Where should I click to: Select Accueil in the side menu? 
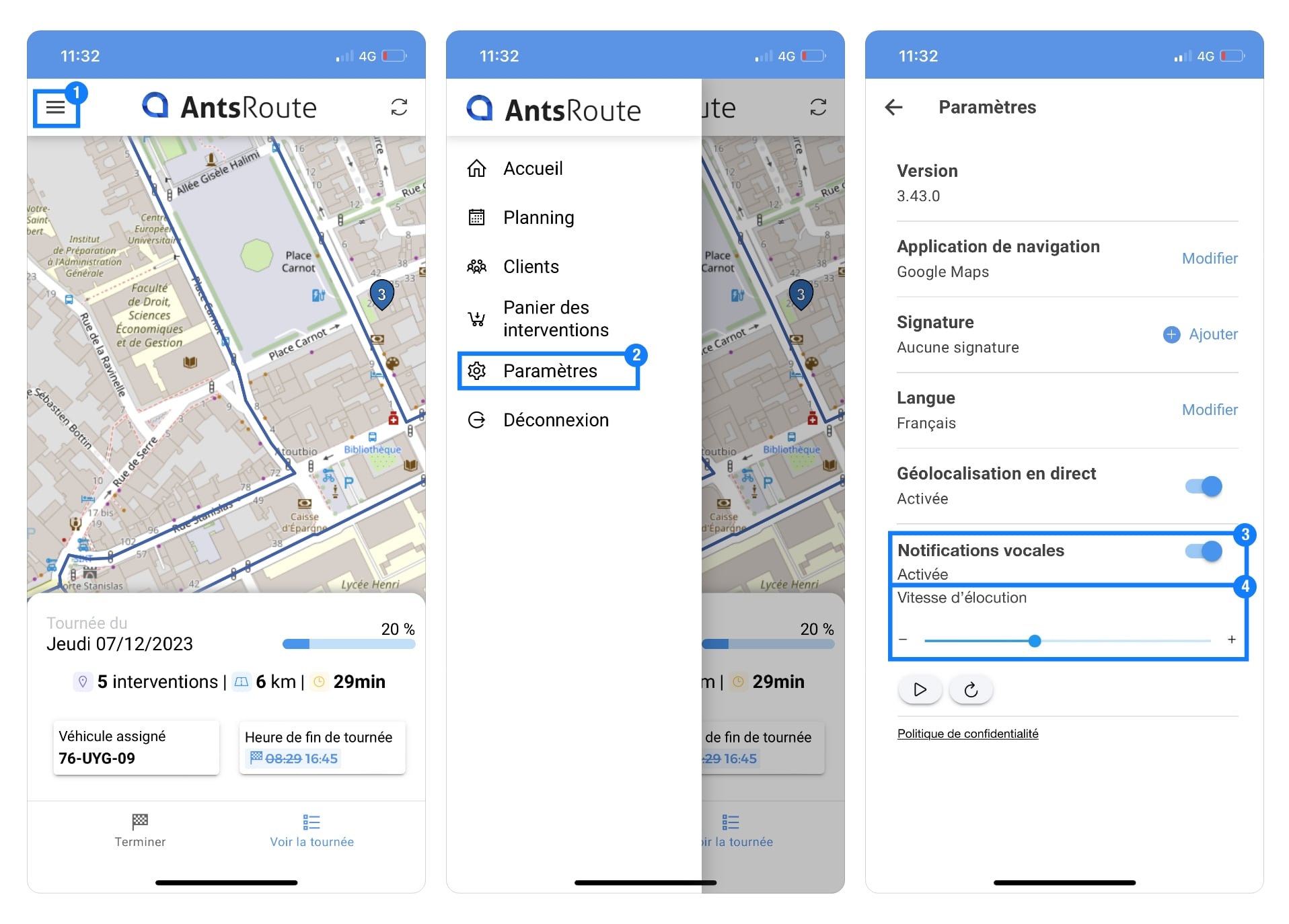[x=533, y=168]
